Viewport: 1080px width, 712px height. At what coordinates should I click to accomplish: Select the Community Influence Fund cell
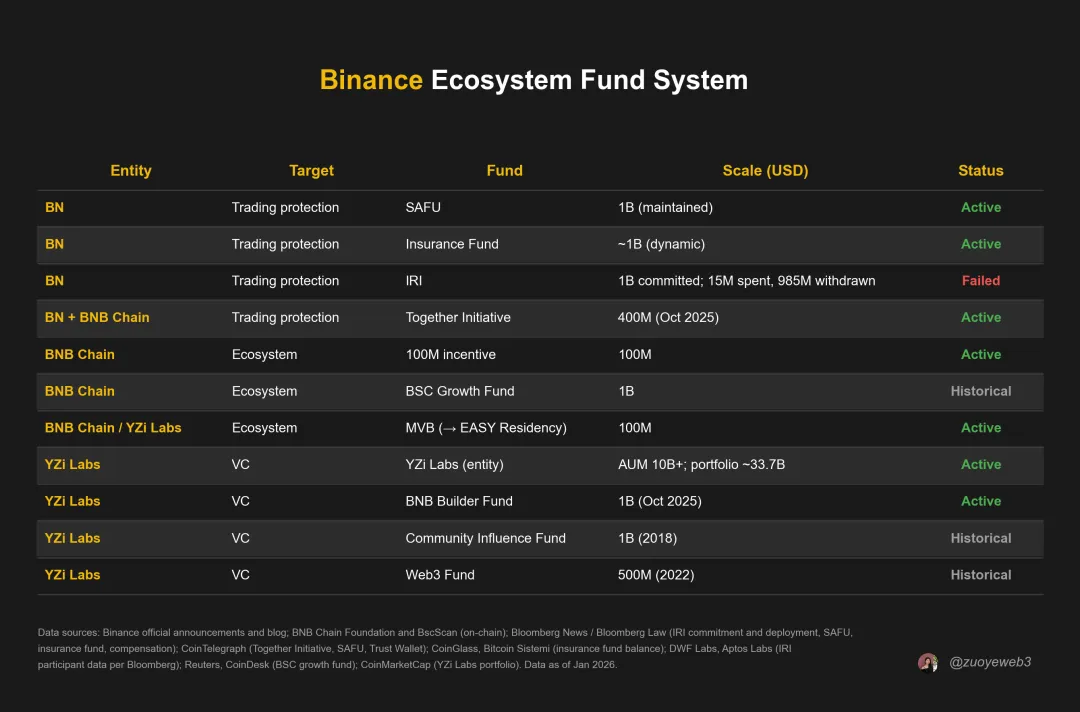485,538
